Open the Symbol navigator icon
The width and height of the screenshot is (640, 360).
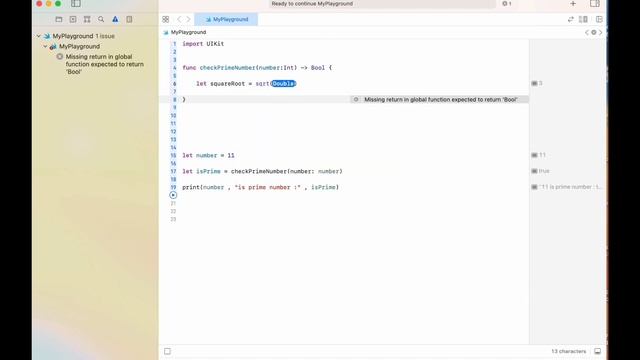tap(87, 19)
